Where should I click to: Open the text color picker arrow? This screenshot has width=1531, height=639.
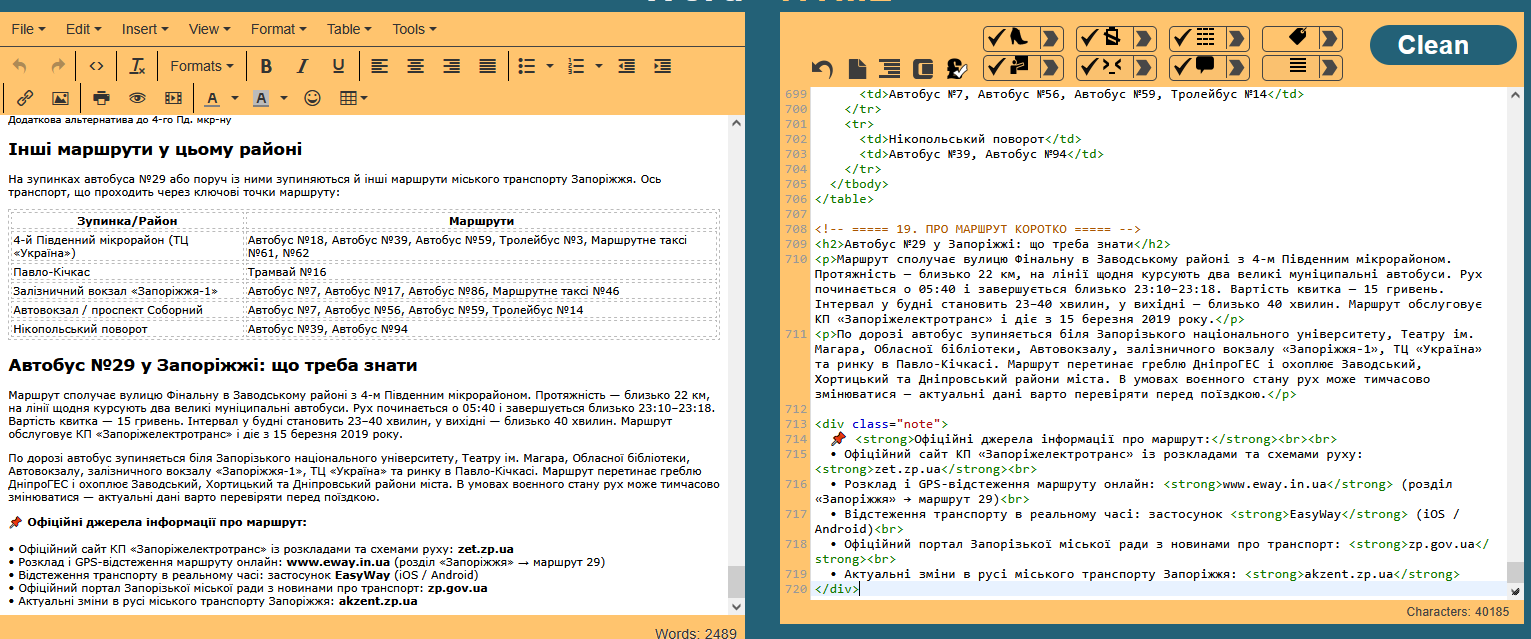pyautogui.click(x=235, y=98)
